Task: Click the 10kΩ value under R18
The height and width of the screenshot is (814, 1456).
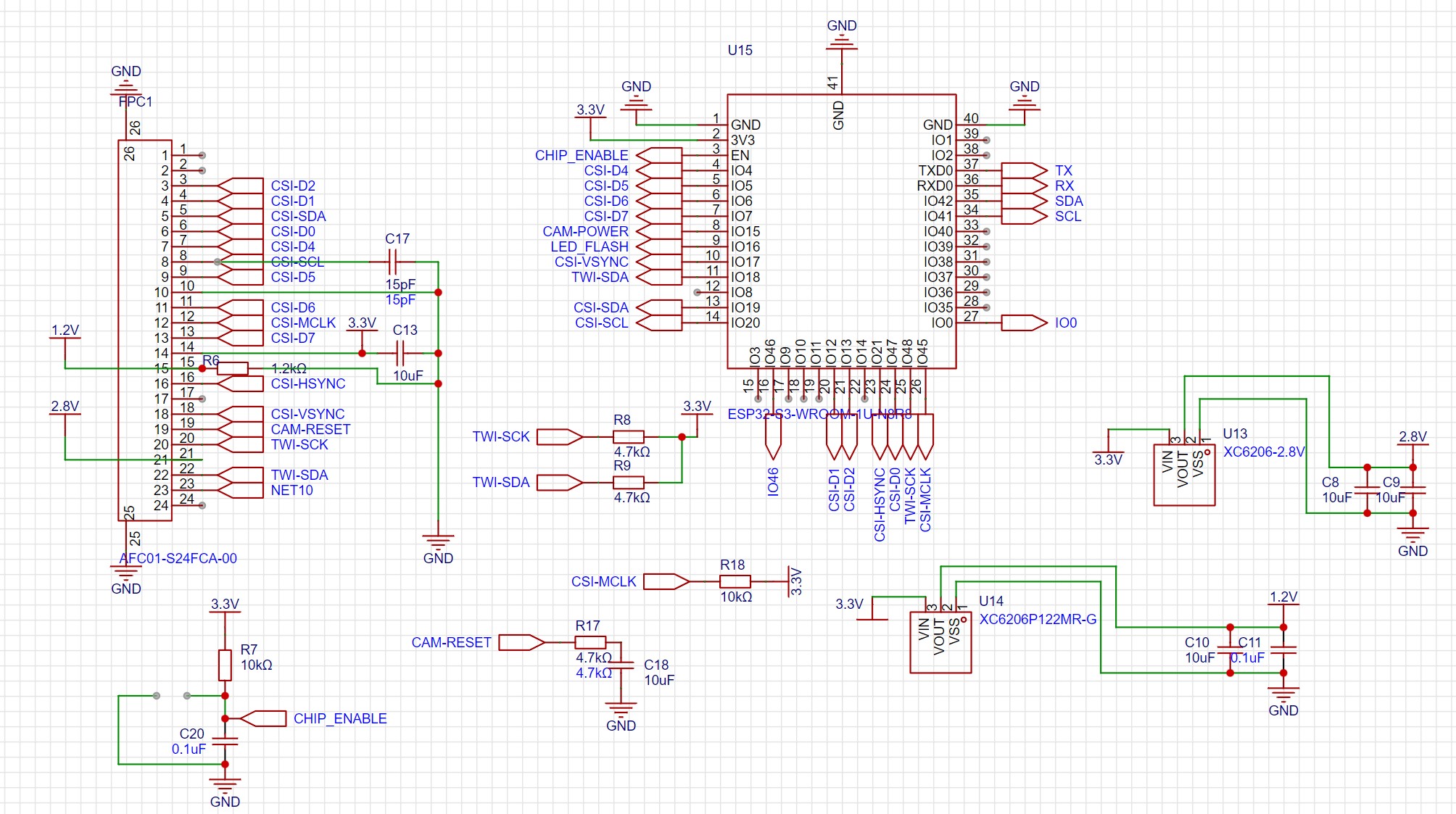Action: (736, 597)
